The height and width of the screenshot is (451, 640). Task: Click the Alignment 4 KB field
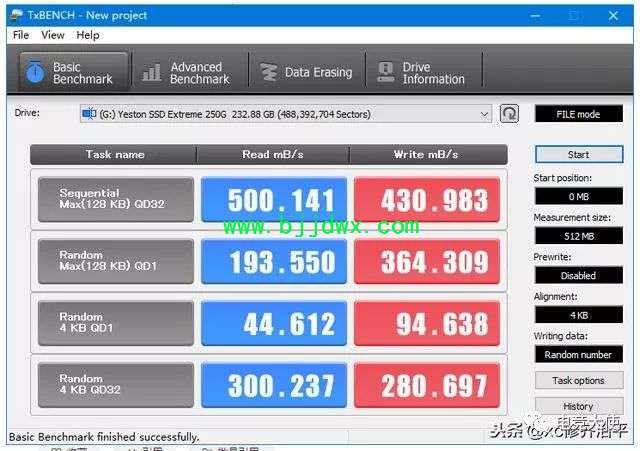(x=579, y=315)
